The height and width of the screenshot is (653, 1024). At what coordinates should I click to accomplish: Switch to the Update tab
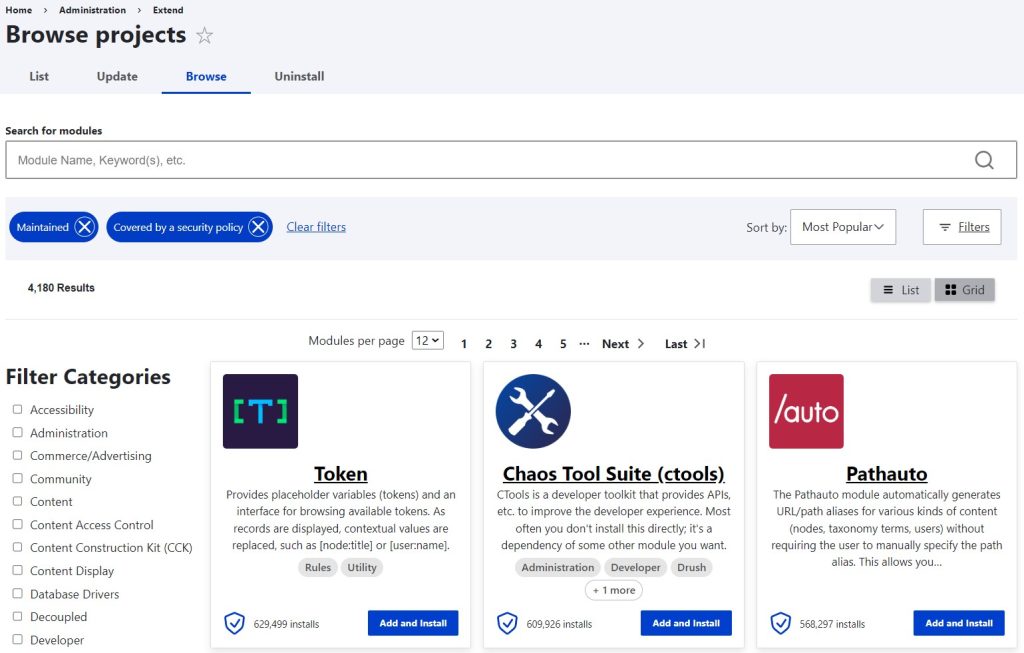117,76
